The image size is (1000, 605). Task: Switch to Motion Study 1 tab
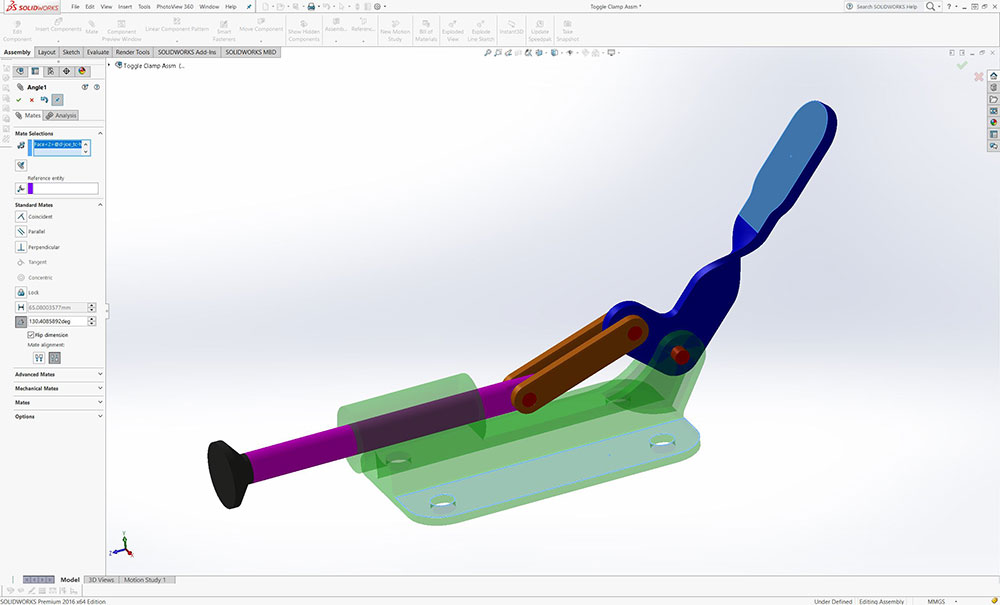click(x=147, y=579)
